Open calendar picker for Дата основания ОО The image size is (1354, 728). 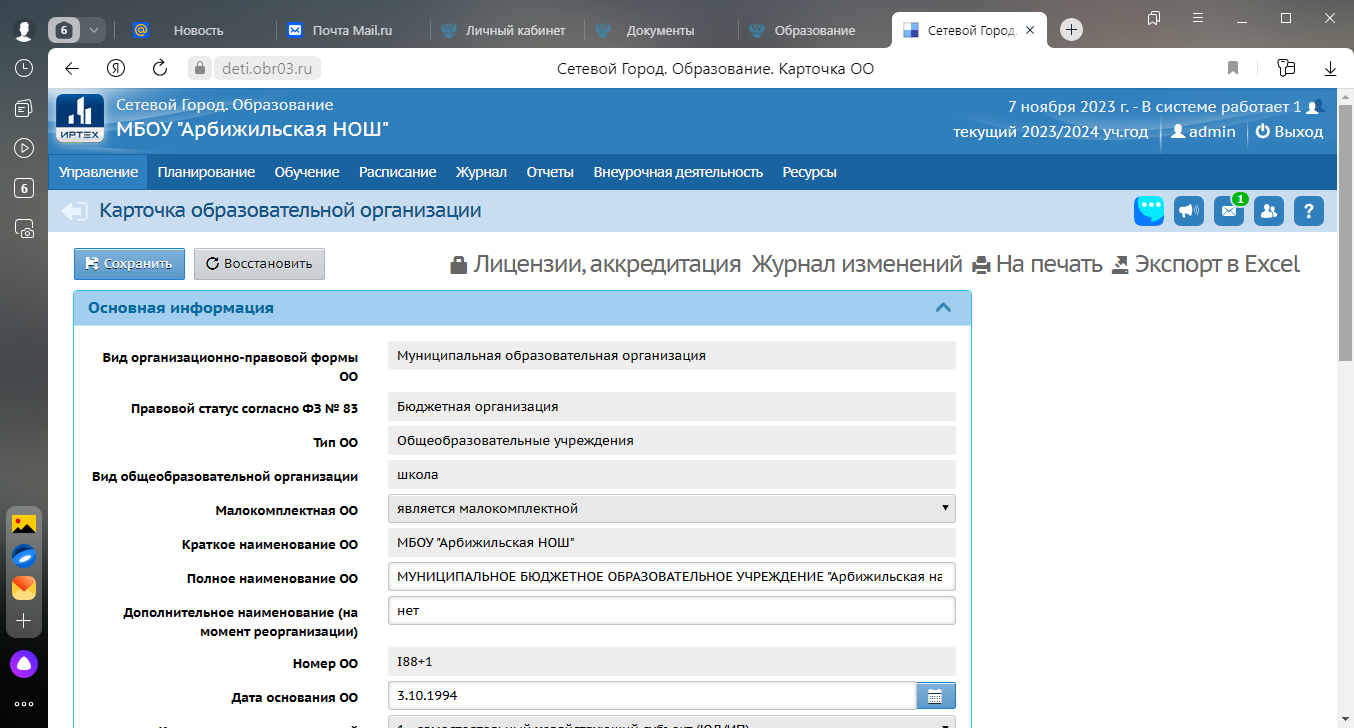936,696
